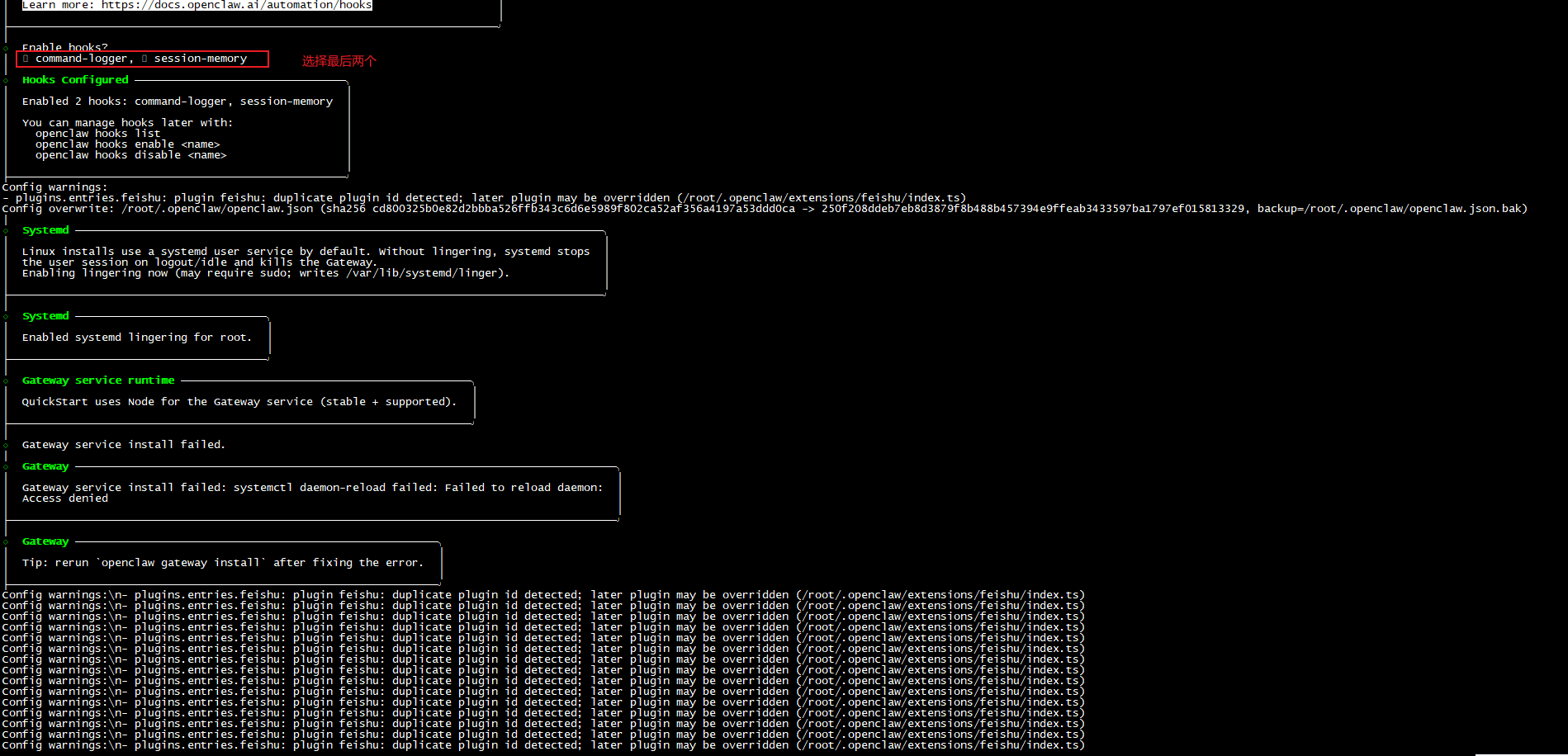Select diamond marker next to Gateway service runtime
This screenshot has height=756, width=1568.
point(6,381)
